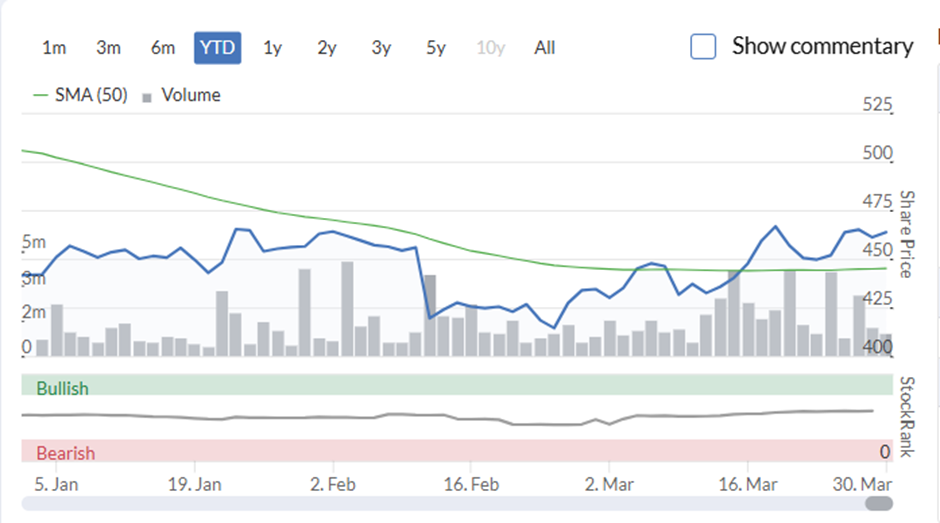The image size is (940, 523).
Task: Enable the Show commentary checkbox
Action: pyautogui.click(x=704, y=46)
